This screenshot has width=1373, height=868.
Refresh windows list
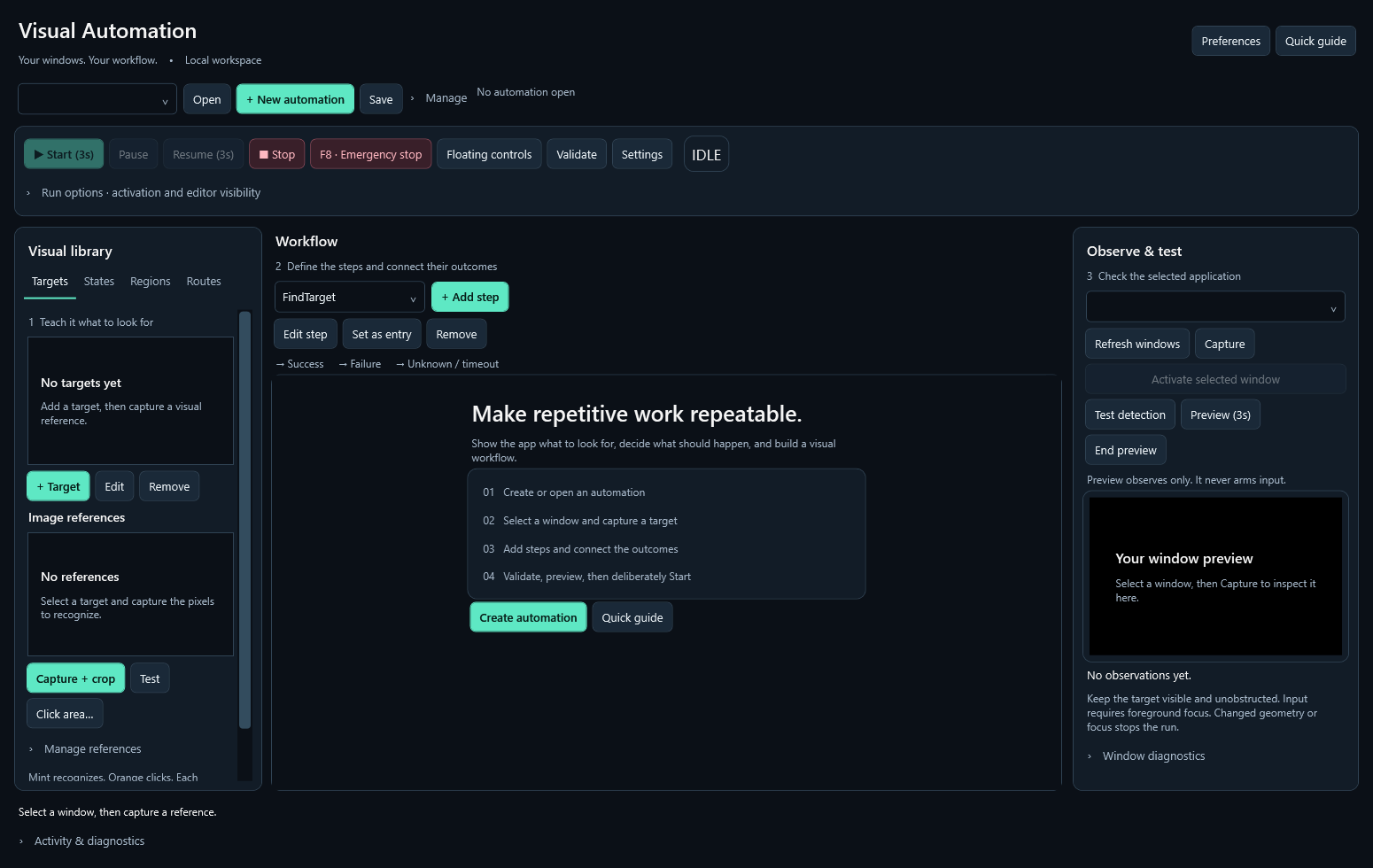[x=1137, y=344]
